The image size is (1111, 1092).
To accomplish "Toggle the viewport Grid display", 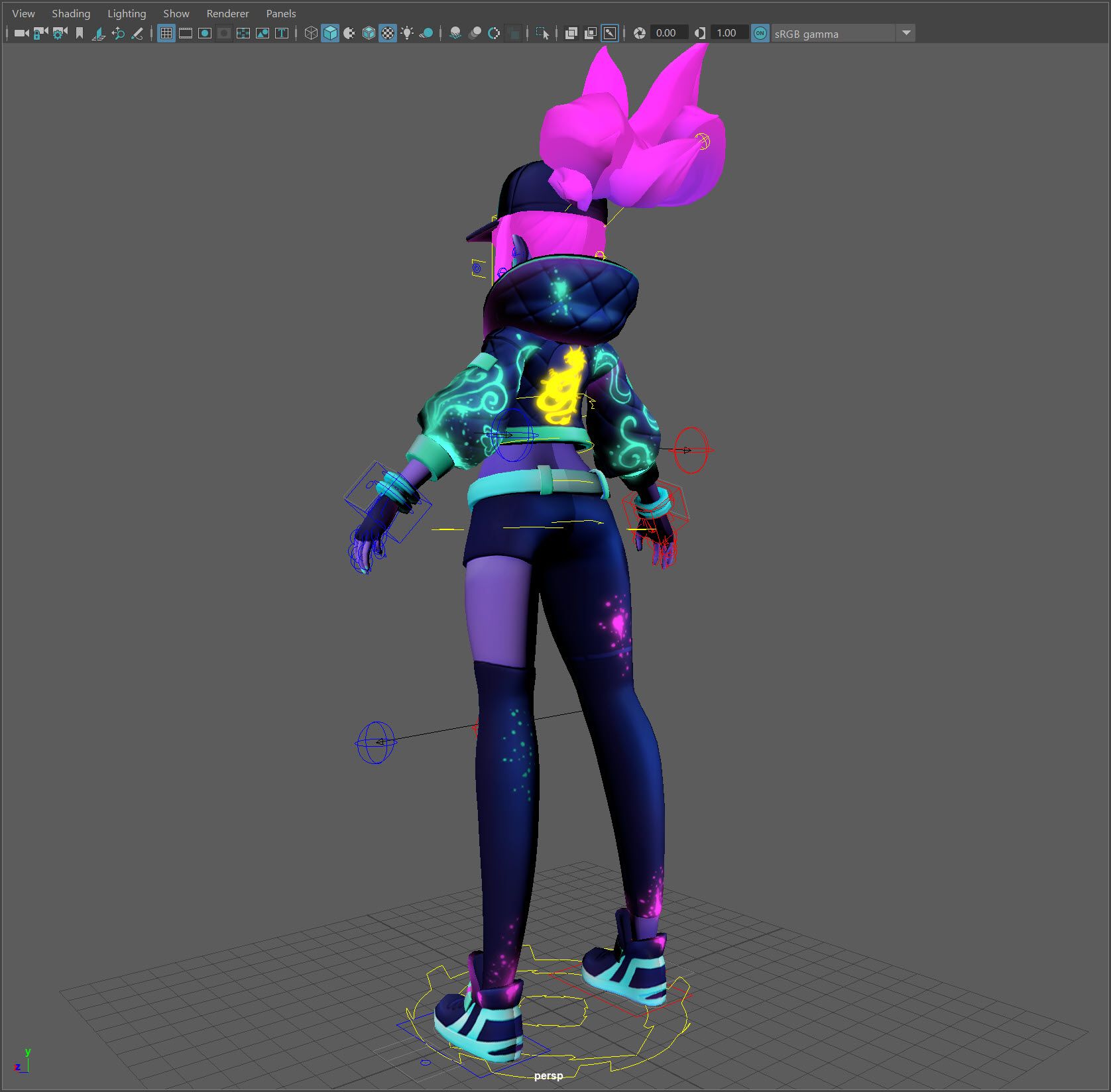I will (x=166, y=33).
